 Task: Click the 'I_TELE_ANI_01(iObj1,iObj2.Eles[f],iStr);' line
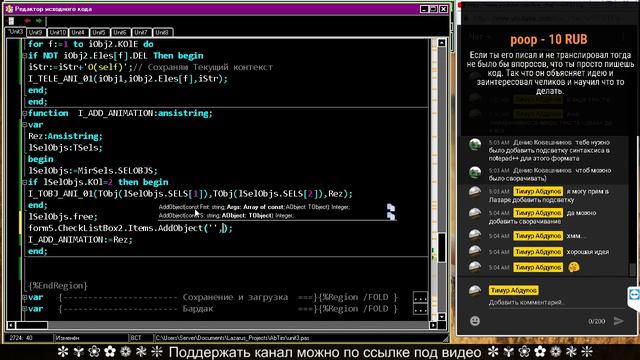128,79
